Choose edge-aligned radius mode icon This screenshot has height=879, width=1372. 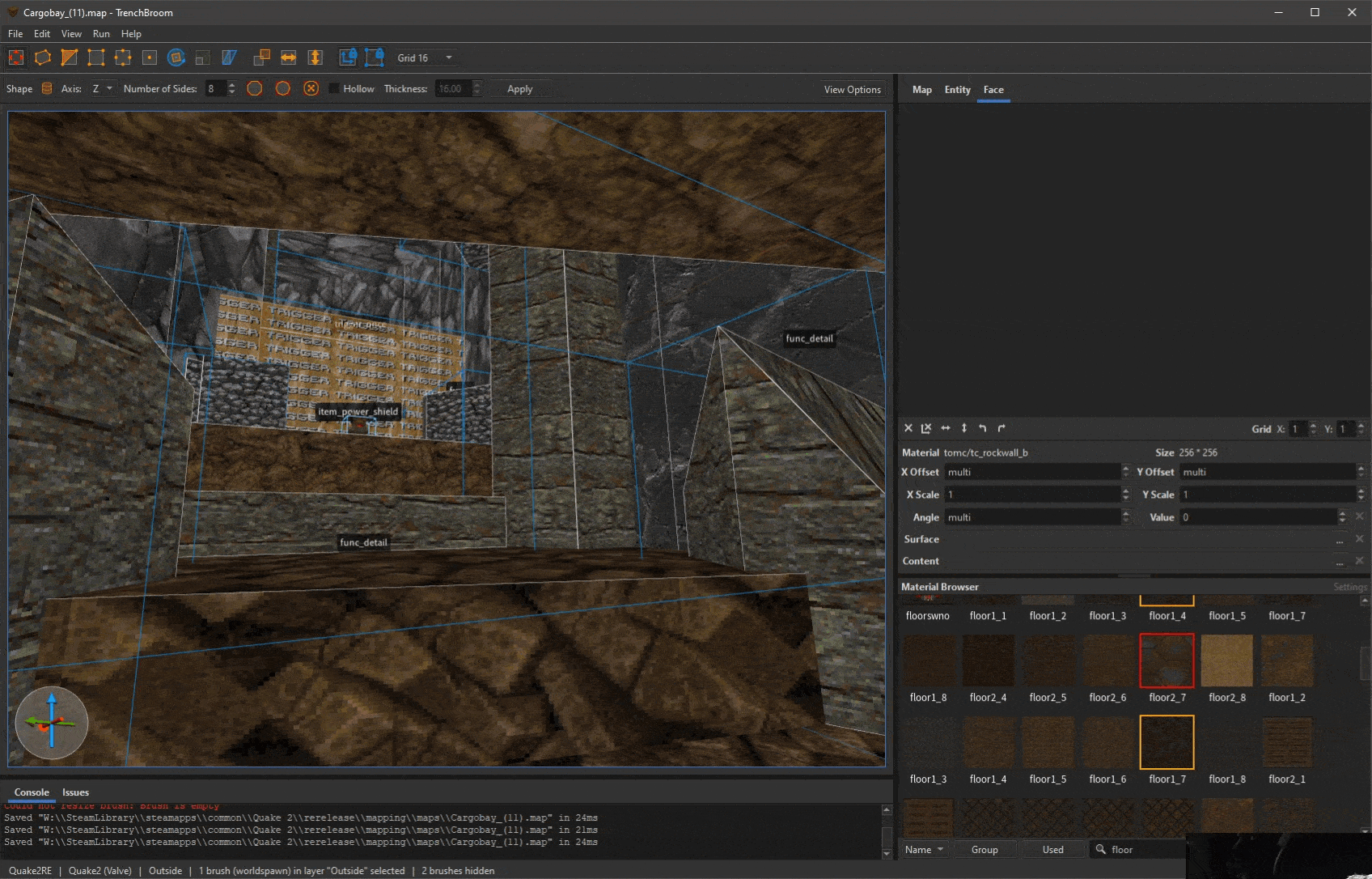pyautogui.click(x=255, y=89)
